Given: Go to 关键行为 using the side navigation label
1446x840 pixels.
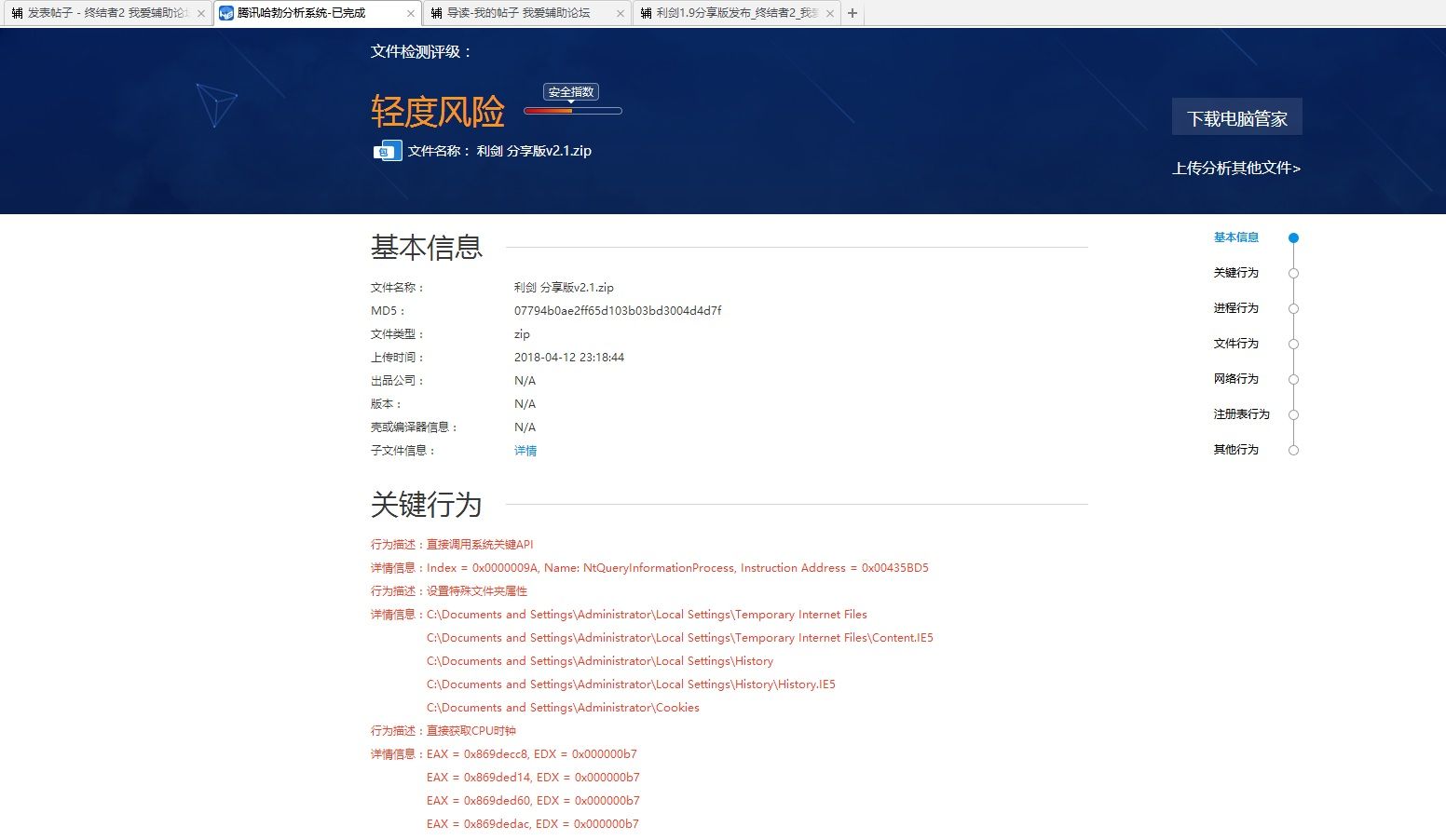Looking at the screenshot, I should coord(1235,273).
